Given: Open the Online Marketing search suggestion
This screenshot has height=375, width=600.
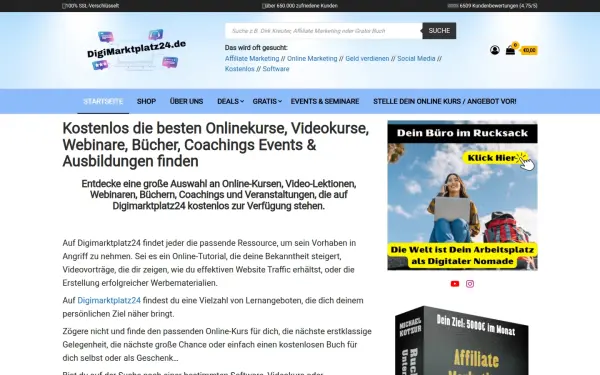Looking at the screenshot, I should click(312, 59).
